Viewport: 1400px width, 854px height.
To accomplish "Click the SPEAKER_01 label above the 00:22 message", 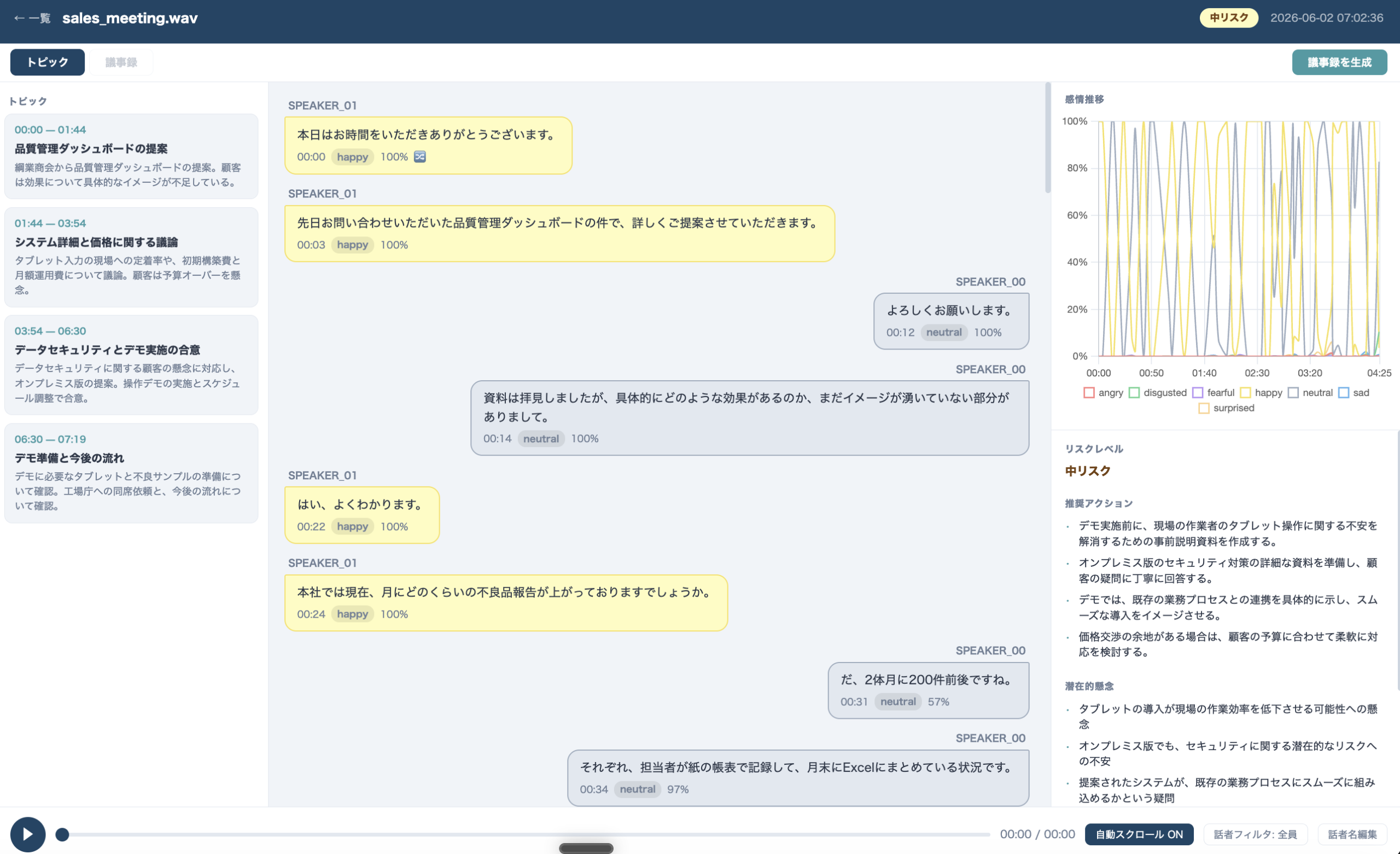I will point(322,475).
